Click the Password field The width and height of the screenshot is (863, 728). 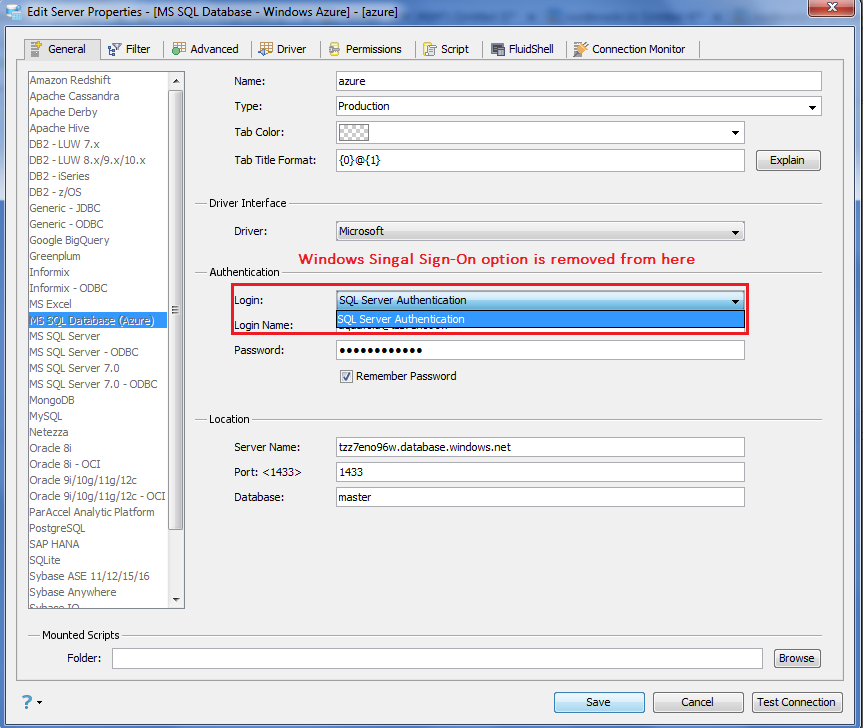point(540,350)
